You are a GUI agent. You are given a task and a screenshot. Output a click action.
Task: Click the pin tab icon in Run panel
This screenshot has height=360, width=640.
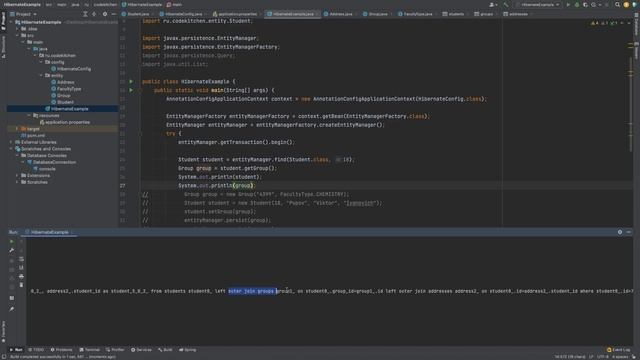click(x=11, y=309)
